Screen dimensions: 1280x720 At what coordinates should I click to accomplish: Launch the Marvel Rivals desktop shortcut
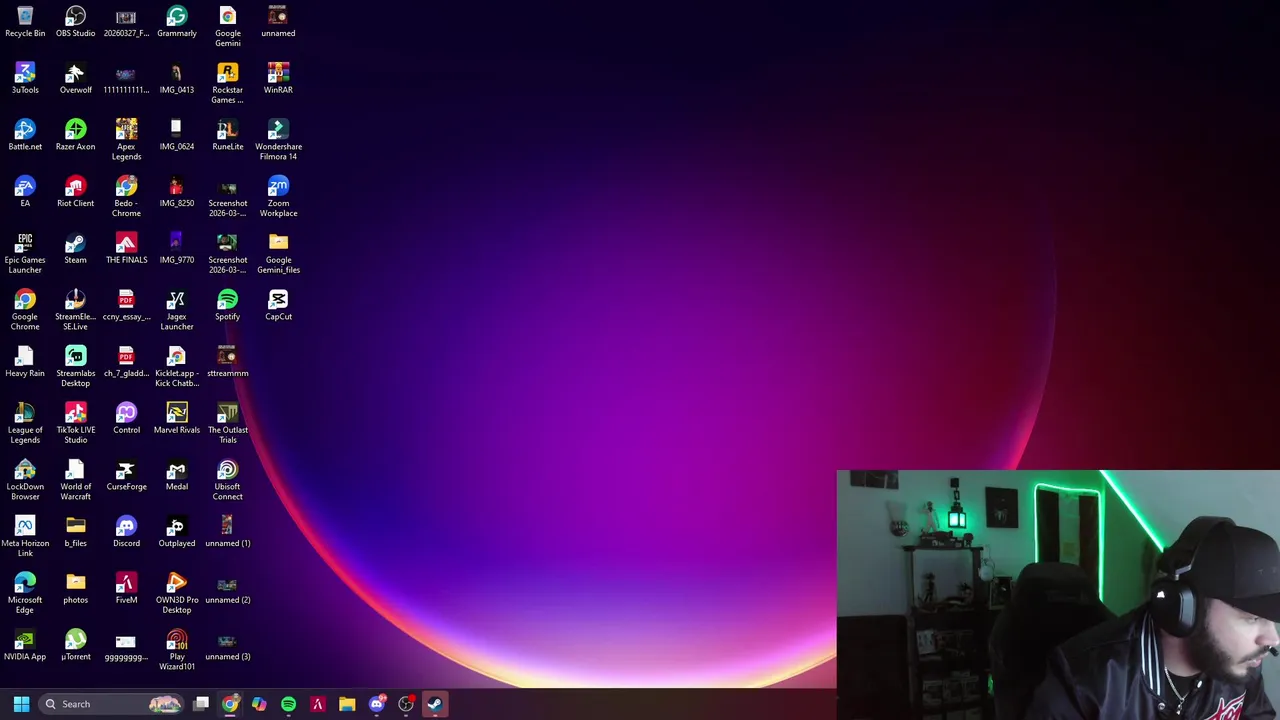(177, 418)
